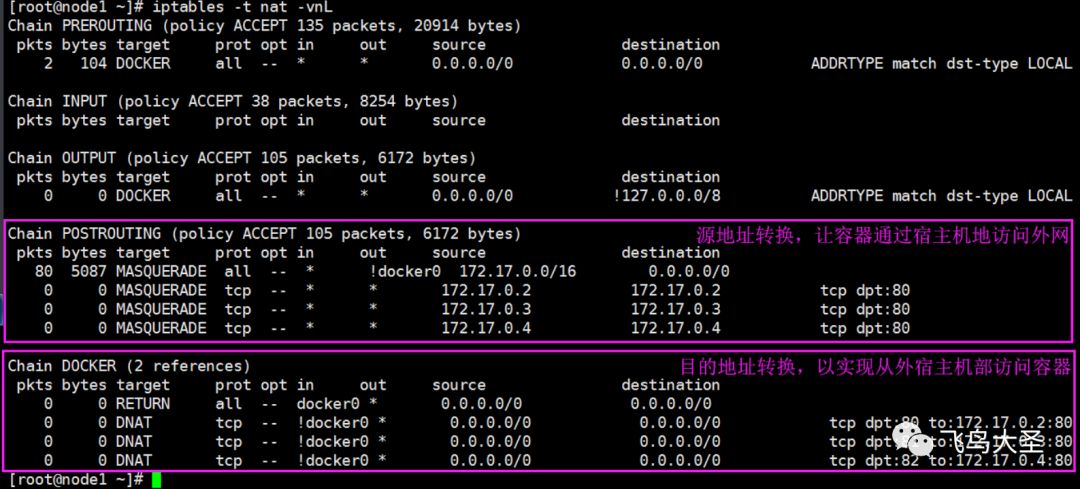Screen dimensions: 1080x489
Task: Click the 'DOCKER' target in the OUTPUT rule
Action: click(143, 196)
